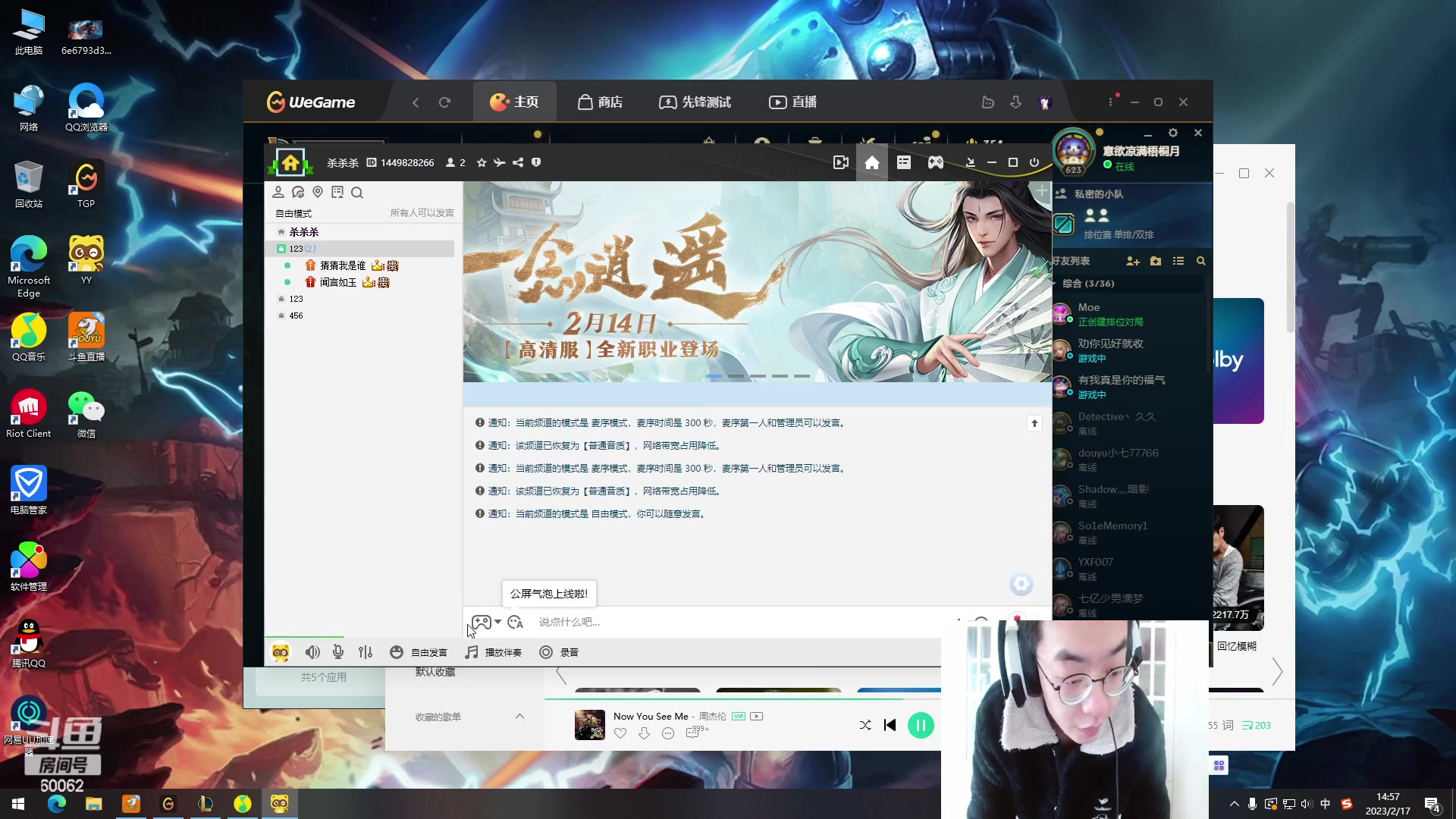Click the YY power exit icon
The height and width of the screenshot is (819, 1456).
point(1034,163)
